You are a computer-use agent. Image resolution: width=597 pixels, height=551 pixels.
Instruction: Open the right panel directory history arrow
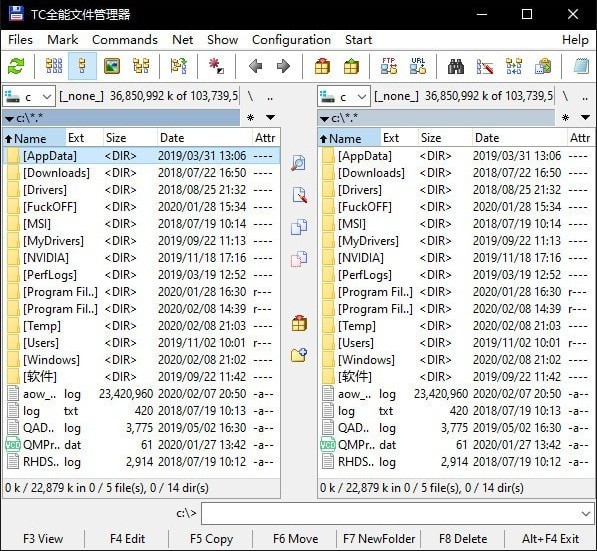click(x=585, y=118)
